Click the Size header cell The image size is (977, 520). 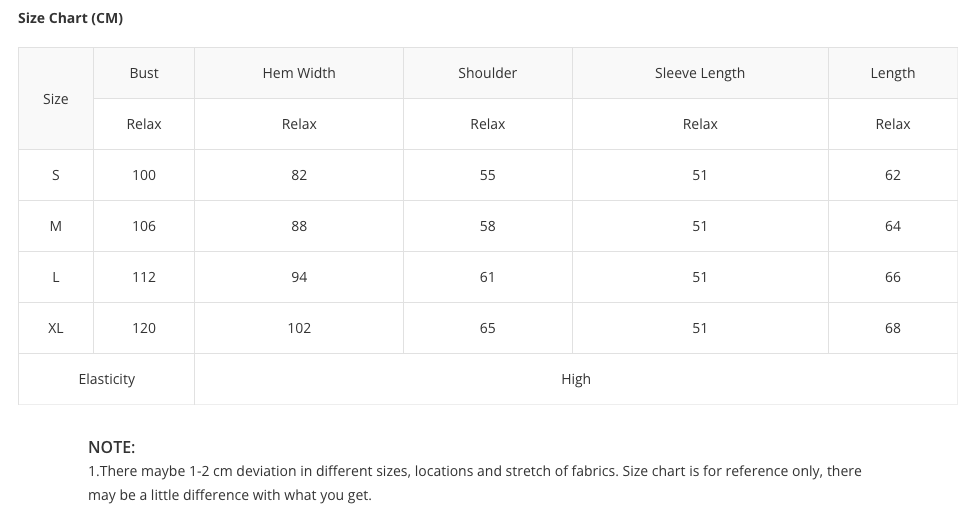point(56,99)
